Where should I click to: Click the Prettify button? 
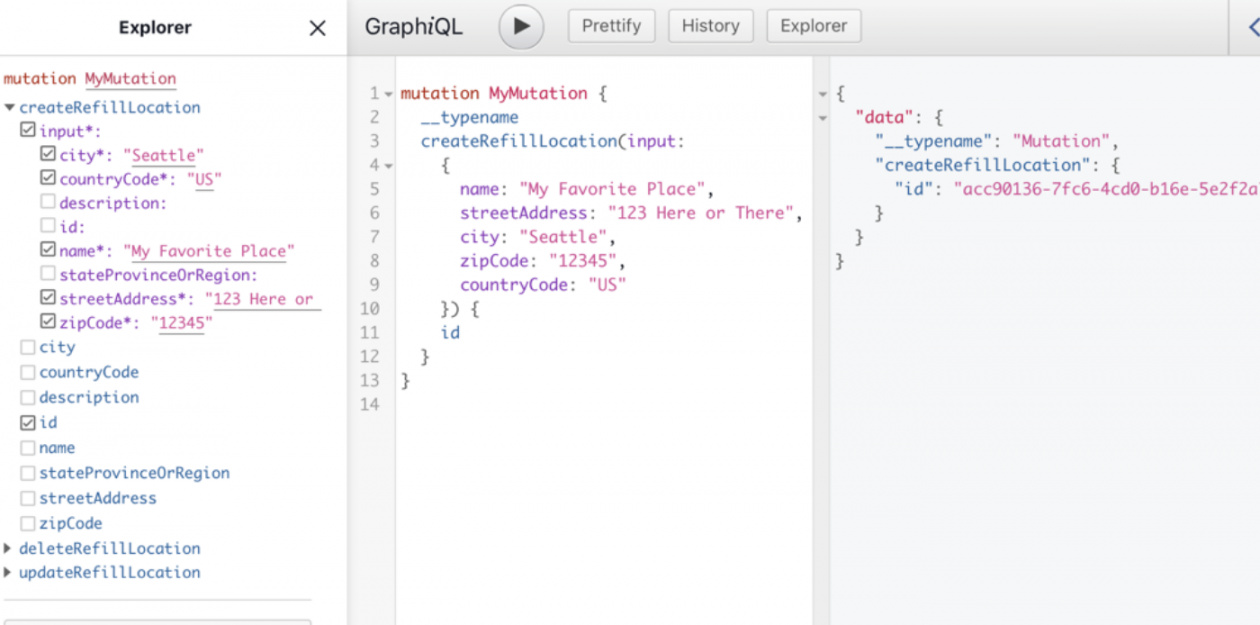[611, 26]
